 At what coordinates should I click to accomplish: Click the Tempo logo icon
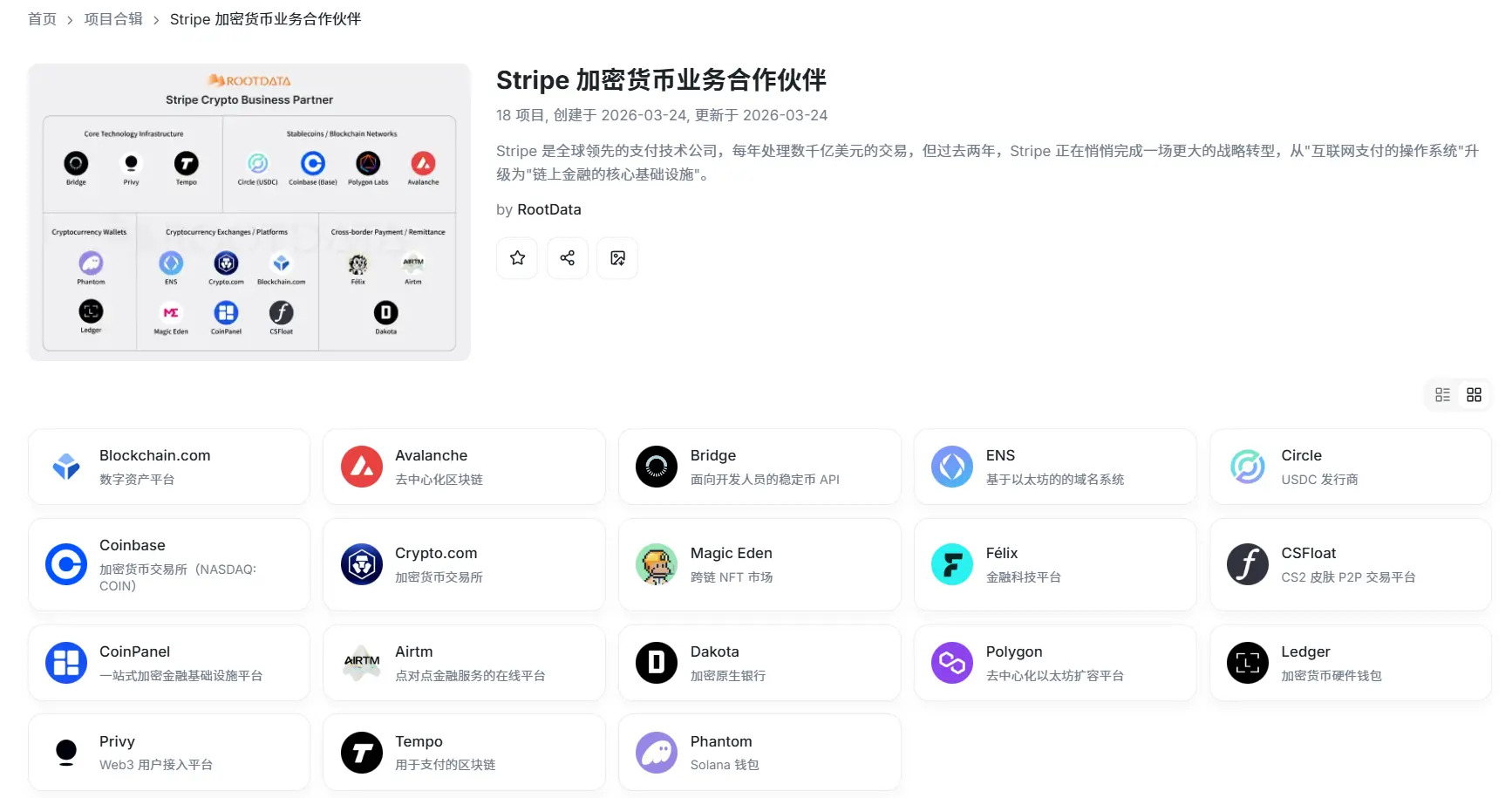[x=362, y=753]
